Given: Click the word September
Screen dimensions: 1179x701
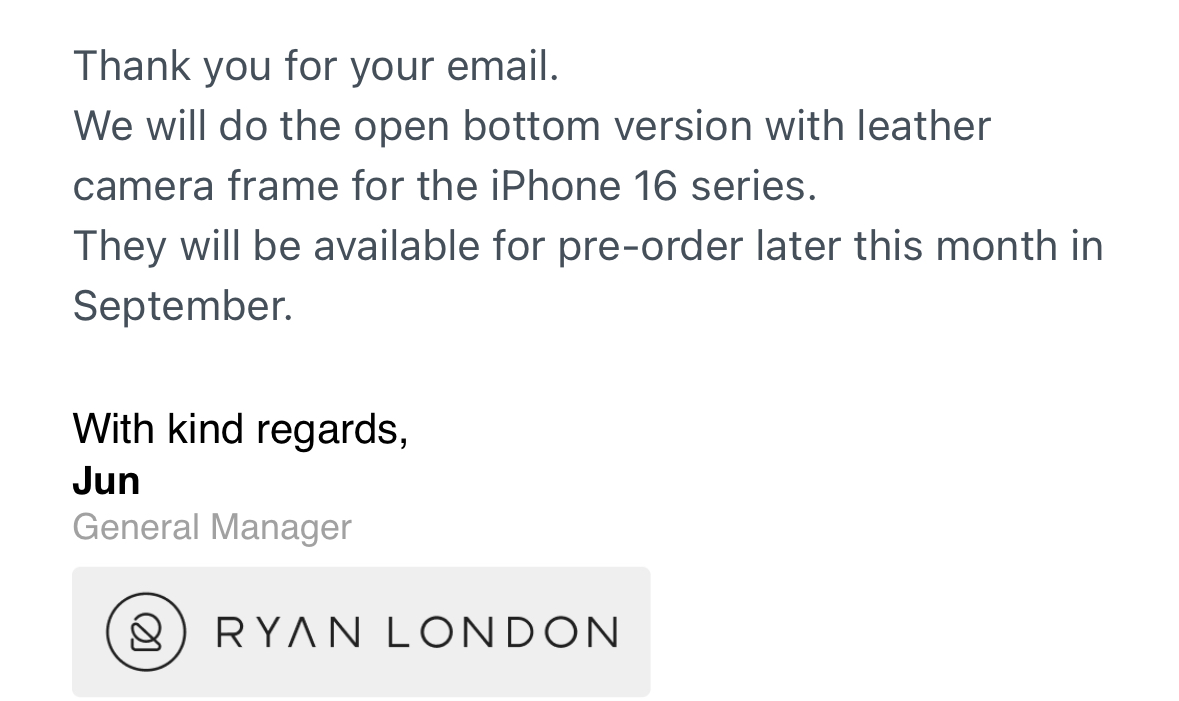Looking at the screenshot, I should click(182, 306).
